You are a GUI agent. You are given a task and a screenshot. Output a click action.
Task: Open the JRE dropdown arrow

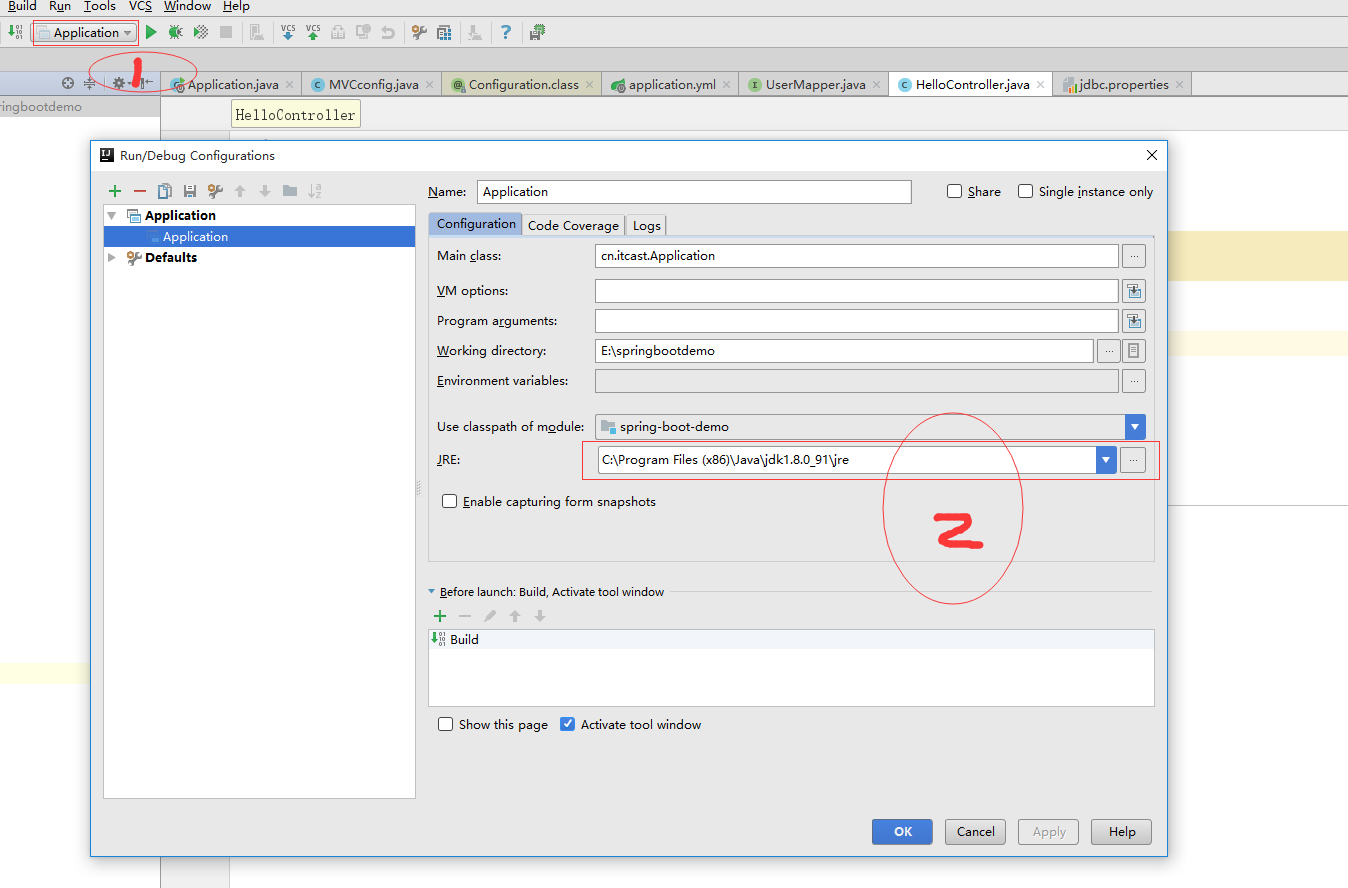pyautogui.click(x=1106, y=460)
